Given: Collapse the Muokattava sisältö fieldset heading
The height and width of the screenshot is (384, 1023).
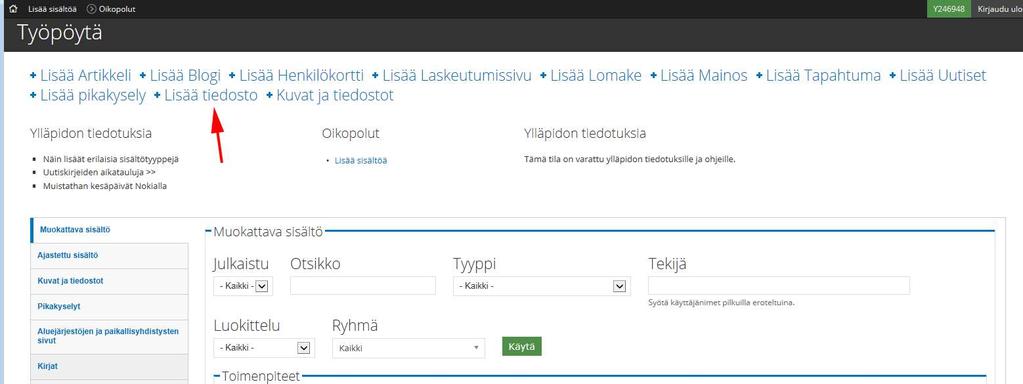Looking at the screenshot, I should tap(269, 231).
